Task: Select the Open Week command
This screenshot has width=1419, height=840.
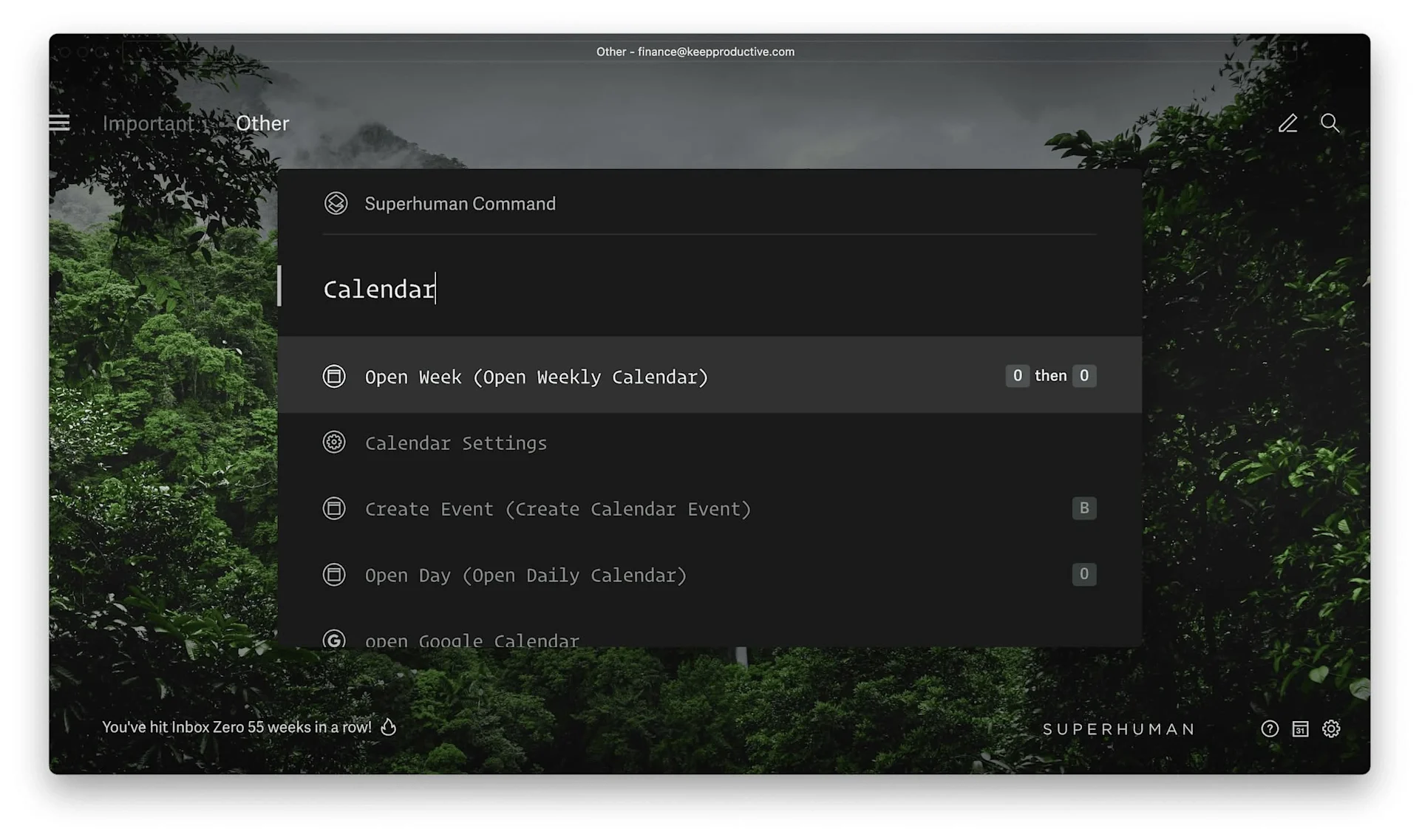Action: 536,377
